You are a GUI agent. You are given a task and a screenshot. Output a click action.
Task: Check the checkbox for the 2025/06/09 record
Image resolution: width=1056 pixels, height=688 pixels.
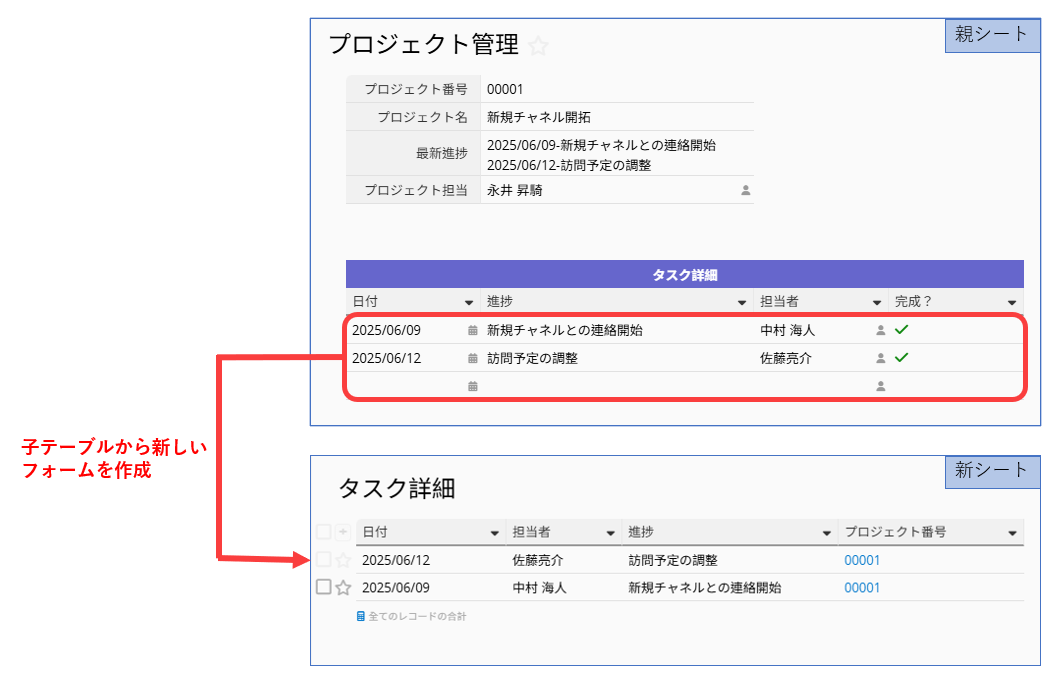tap(323, 587)
